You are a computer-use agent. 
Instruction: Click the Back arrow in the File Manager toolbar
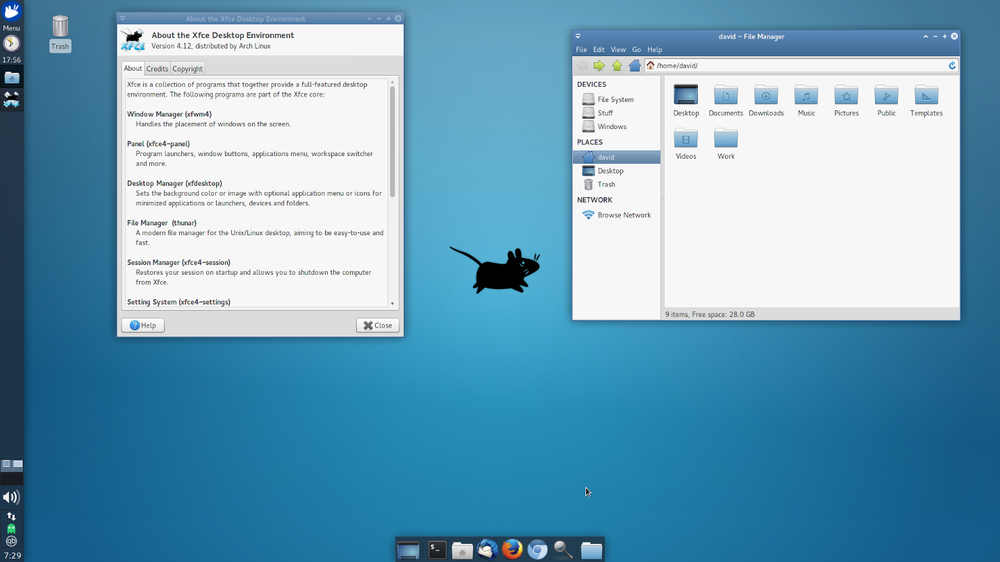click(x=582, y=65)
